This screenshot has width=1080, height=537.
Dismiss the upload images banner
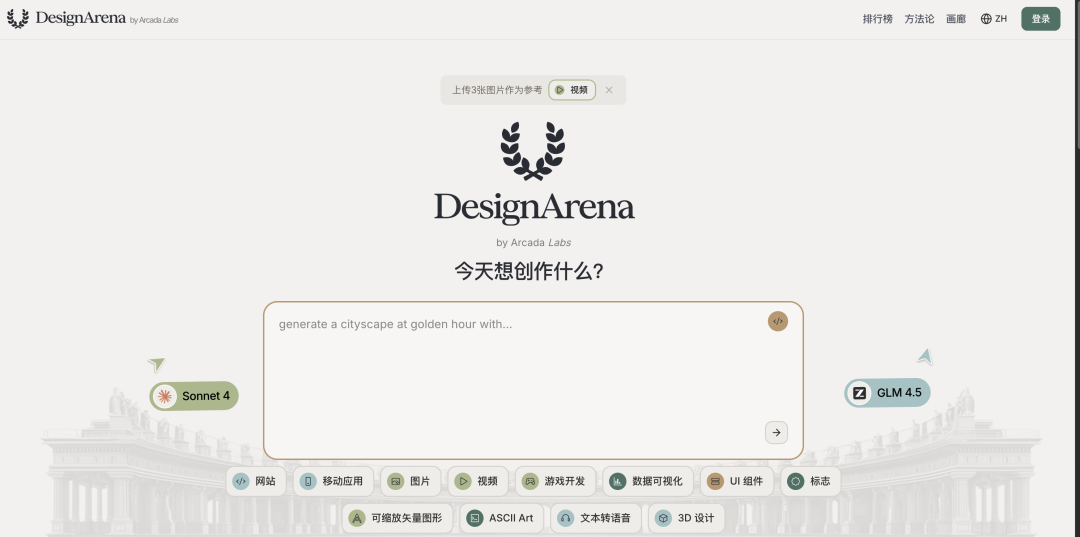pos(609,90)
